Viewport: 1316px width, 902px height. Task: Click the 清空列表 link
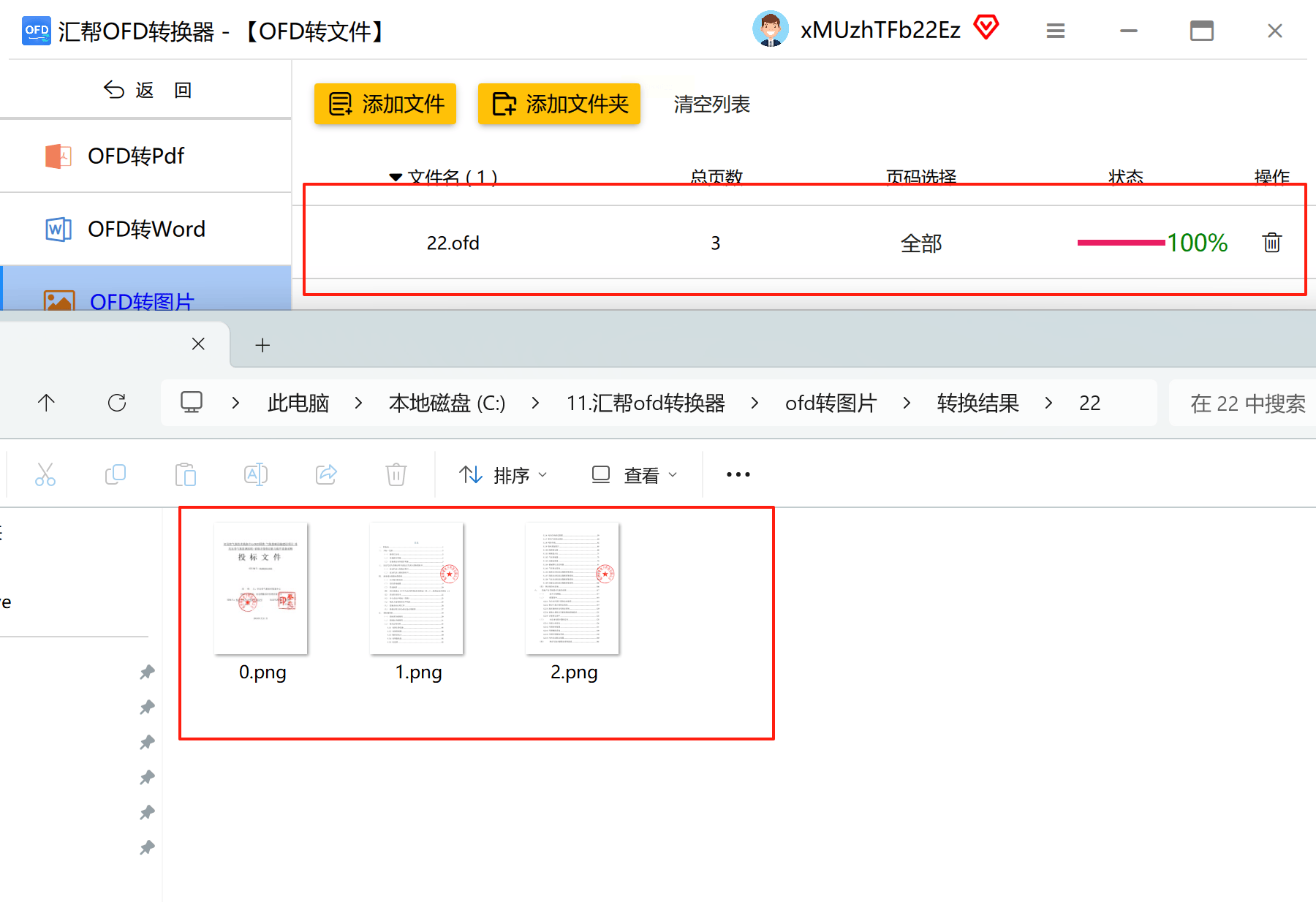(x=711, y=105)
